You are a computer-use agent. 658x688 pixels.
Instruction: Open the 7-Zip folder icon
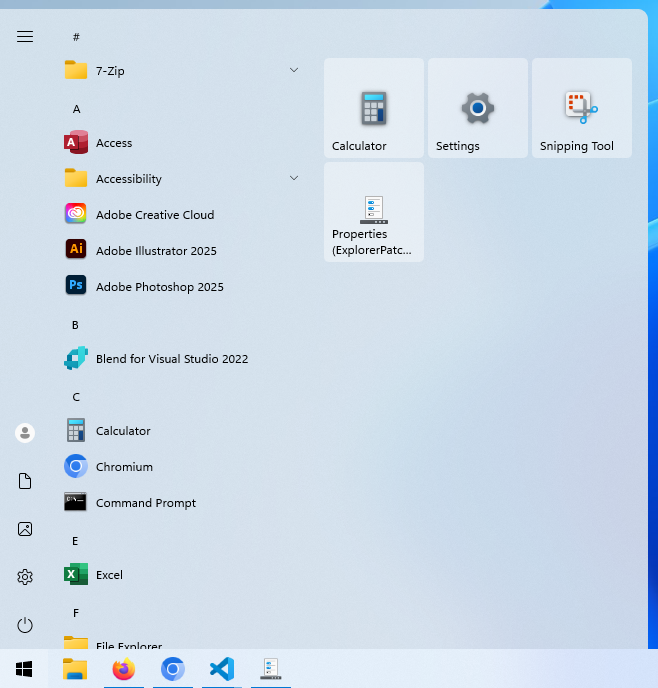[x=76, y=70]
